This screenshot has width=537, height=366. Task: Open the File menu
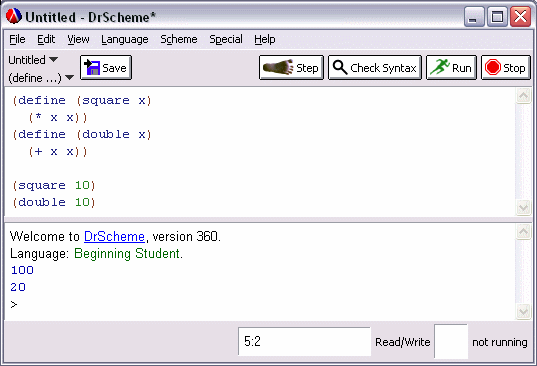[x=17, y=39]
